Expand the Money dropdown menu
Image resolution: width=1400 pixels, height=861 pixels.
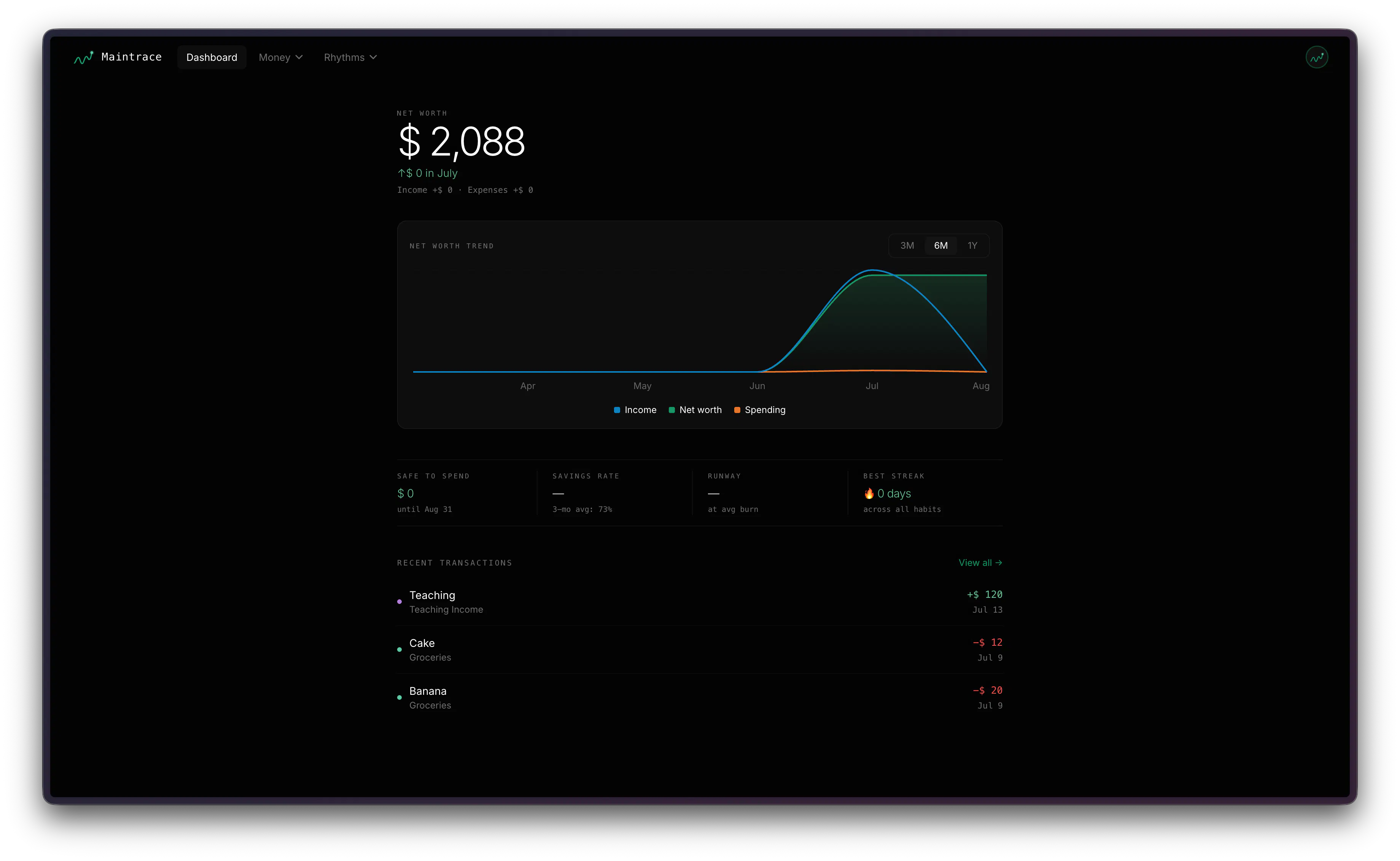tap(280, 57)
